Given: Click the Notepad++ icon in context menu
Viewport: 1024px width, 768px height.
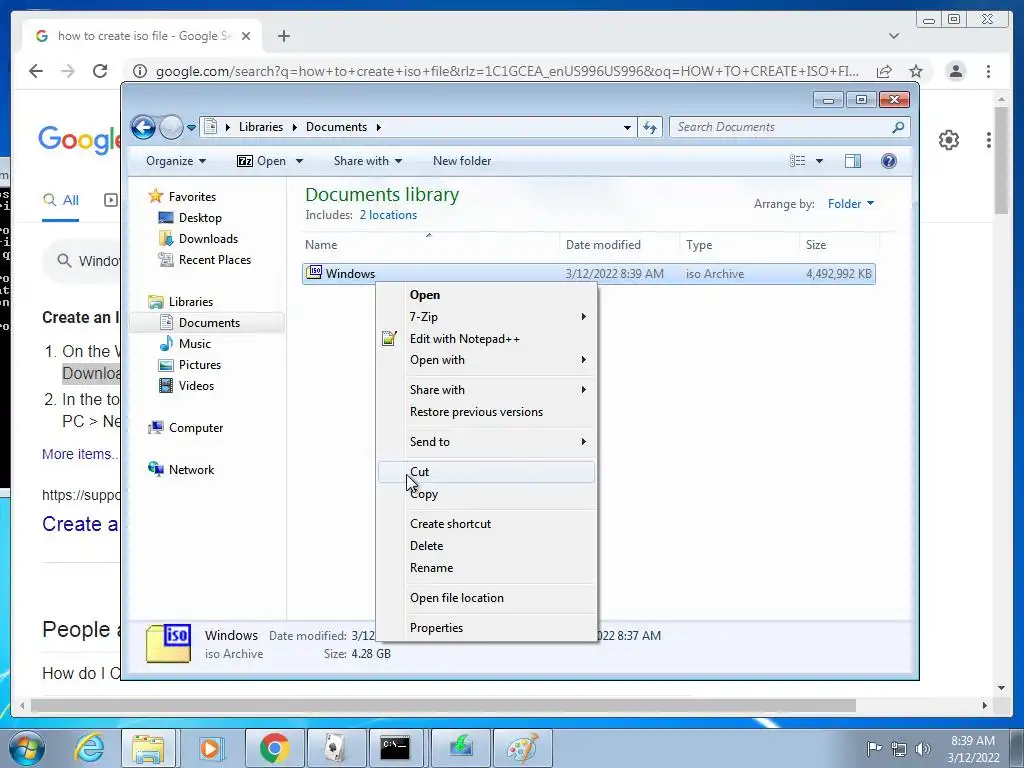Looking at the screenshot, I should pyautogui.click(x=389, y=338).
